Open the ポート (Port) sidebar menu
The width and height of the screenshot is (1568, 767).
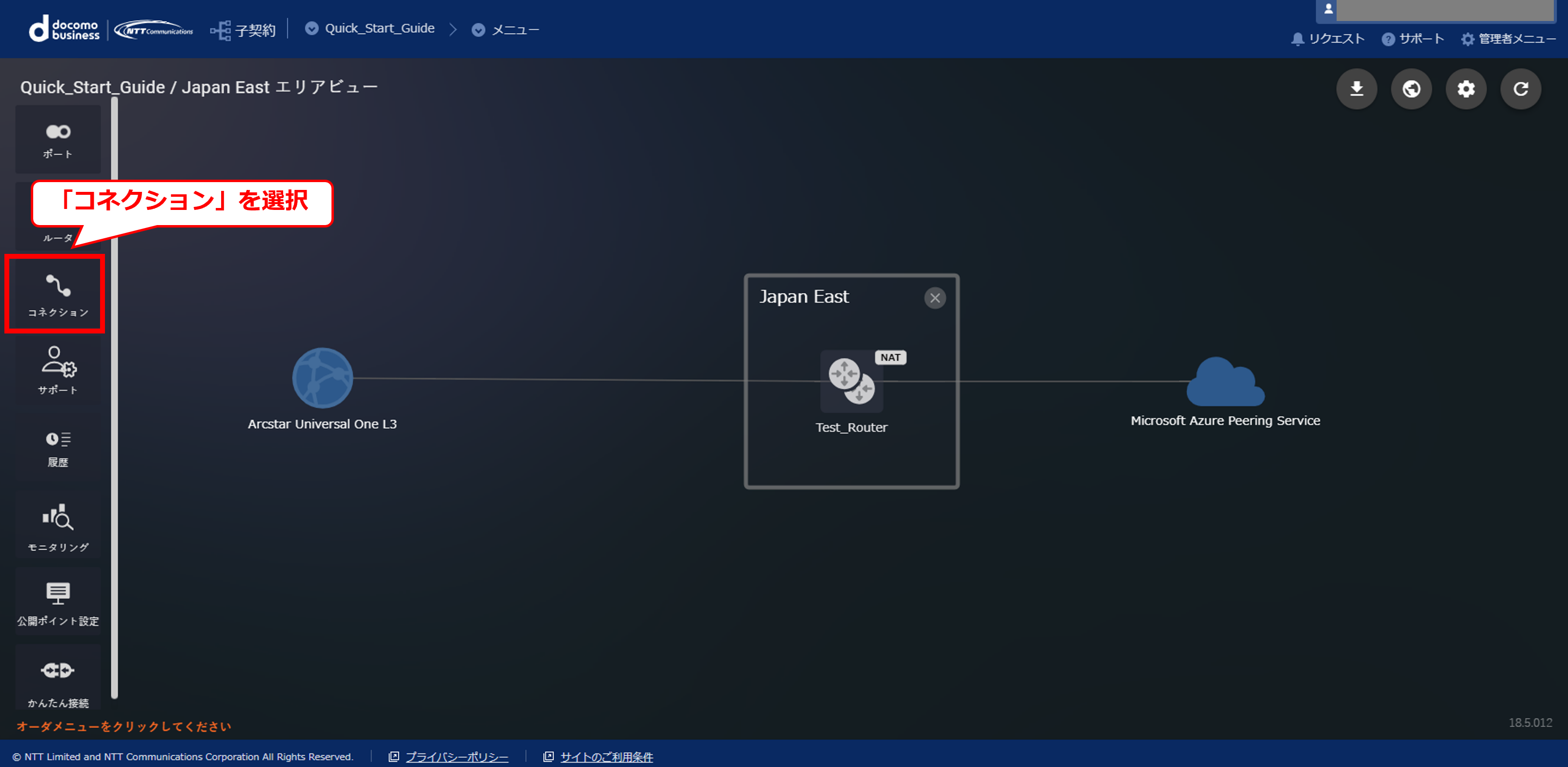point(58,140)
